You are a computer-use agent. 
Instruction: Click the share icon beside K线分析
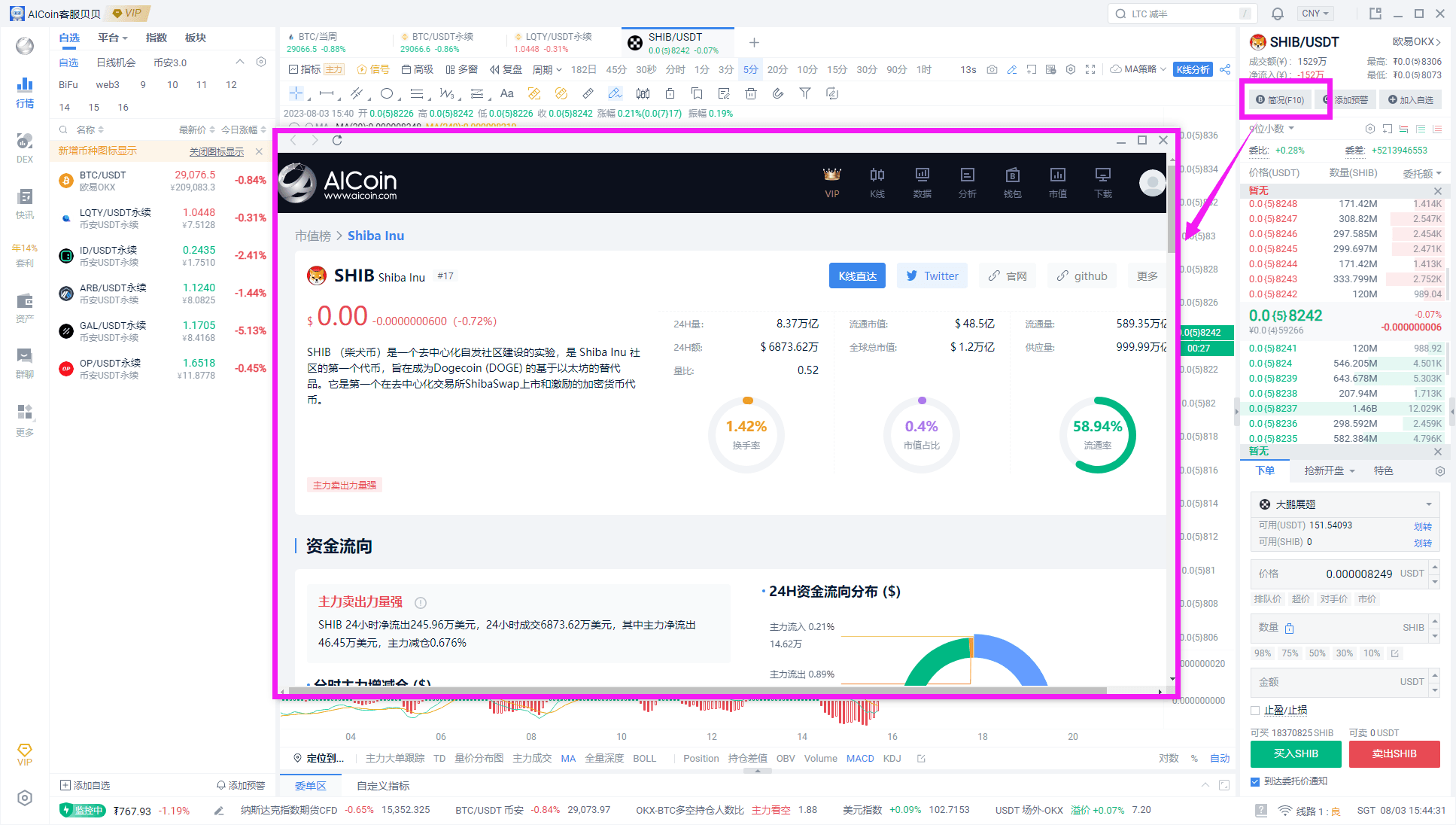[x=1225, y=69]
